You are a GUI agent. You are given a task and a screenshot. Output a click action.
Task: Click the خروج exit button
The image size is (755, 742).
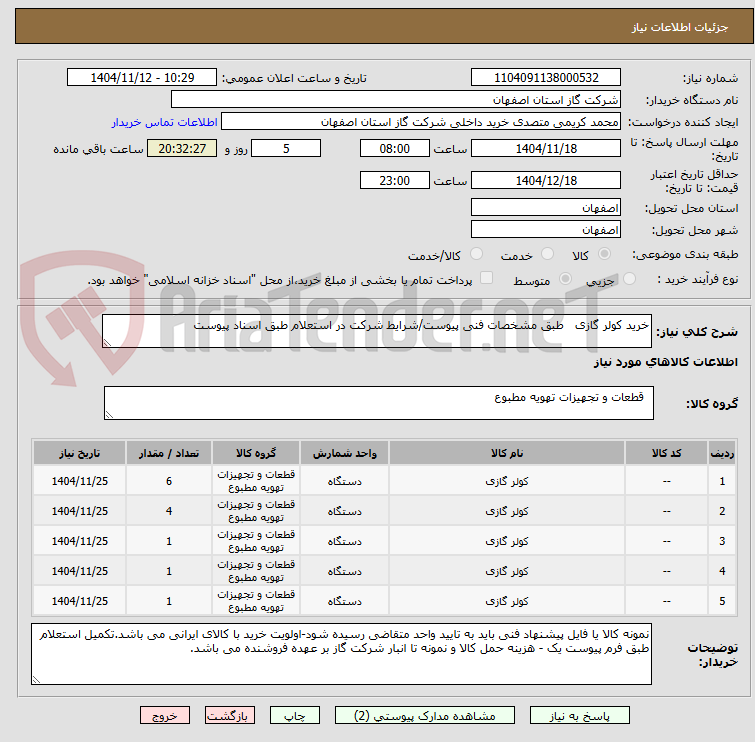165,716
